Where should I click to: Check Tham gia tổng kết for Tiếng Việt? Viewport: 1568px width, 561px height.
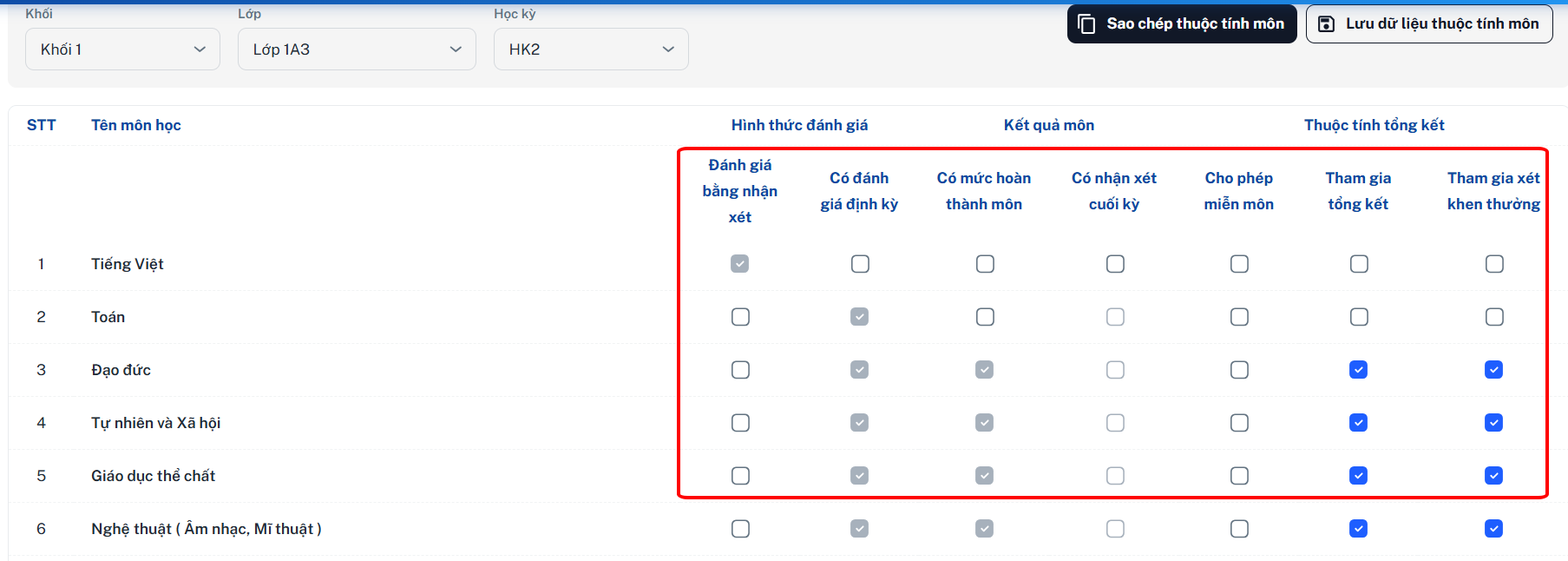tap(1359, 263)
